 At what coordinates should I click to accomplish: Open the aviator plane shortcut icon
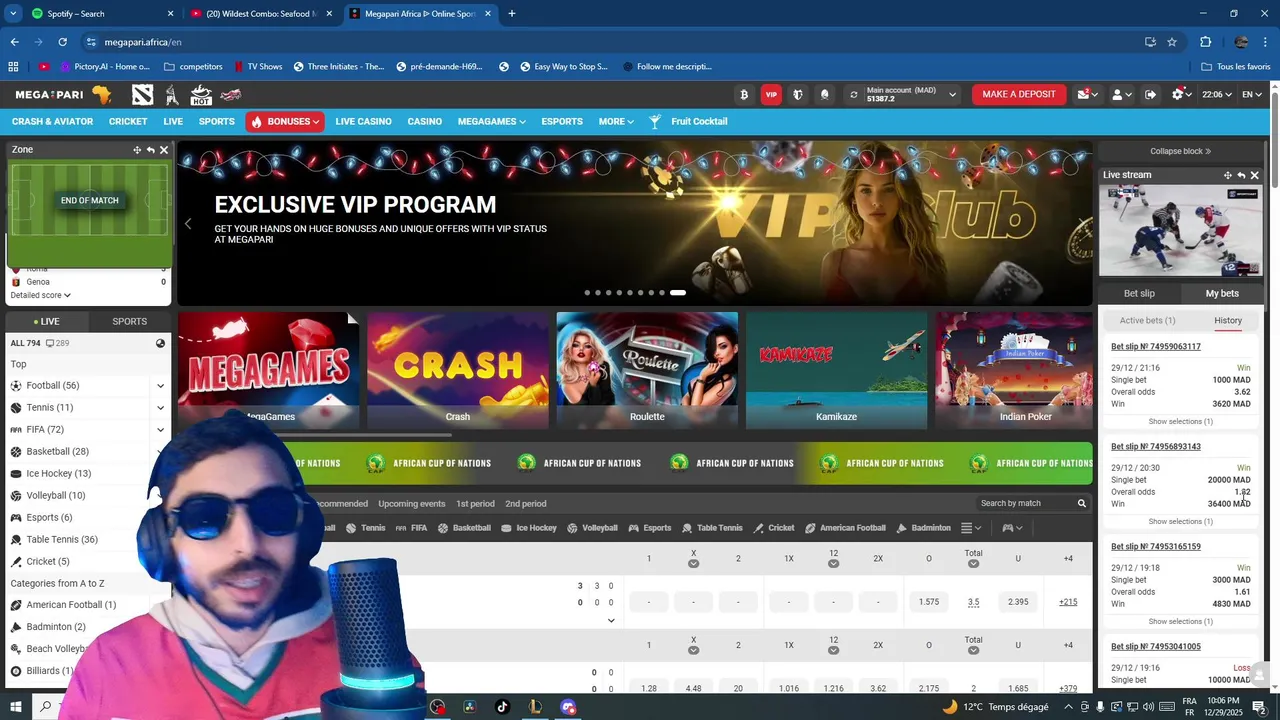point(231,94)
